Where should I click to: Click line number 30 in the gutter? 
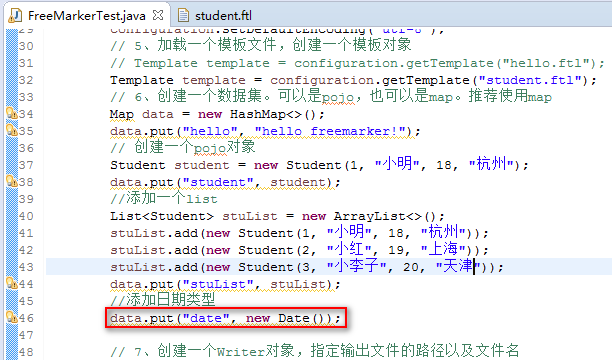pos(26,46)
